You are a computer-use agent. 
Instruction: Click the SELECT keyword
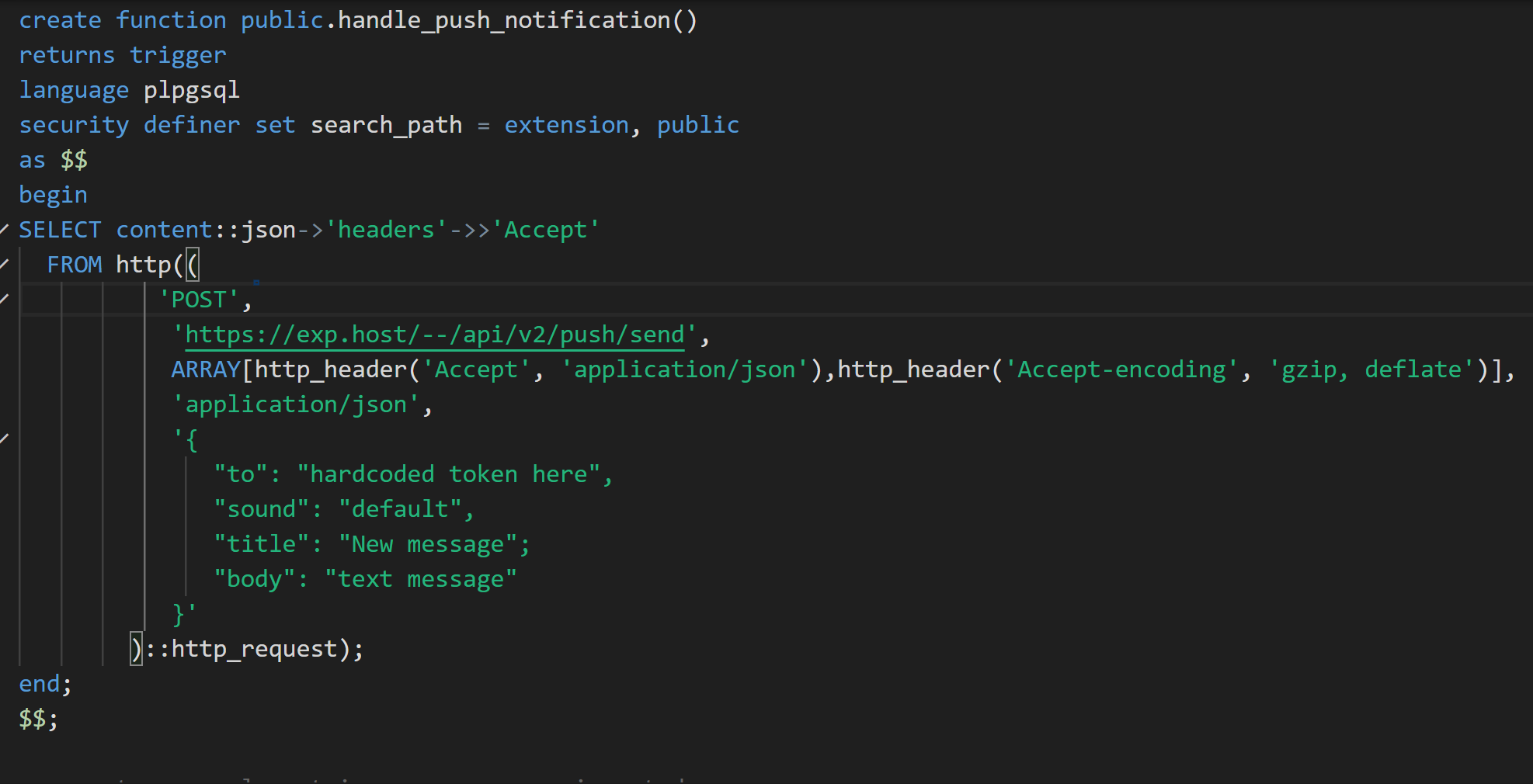[x=60, y=230]
